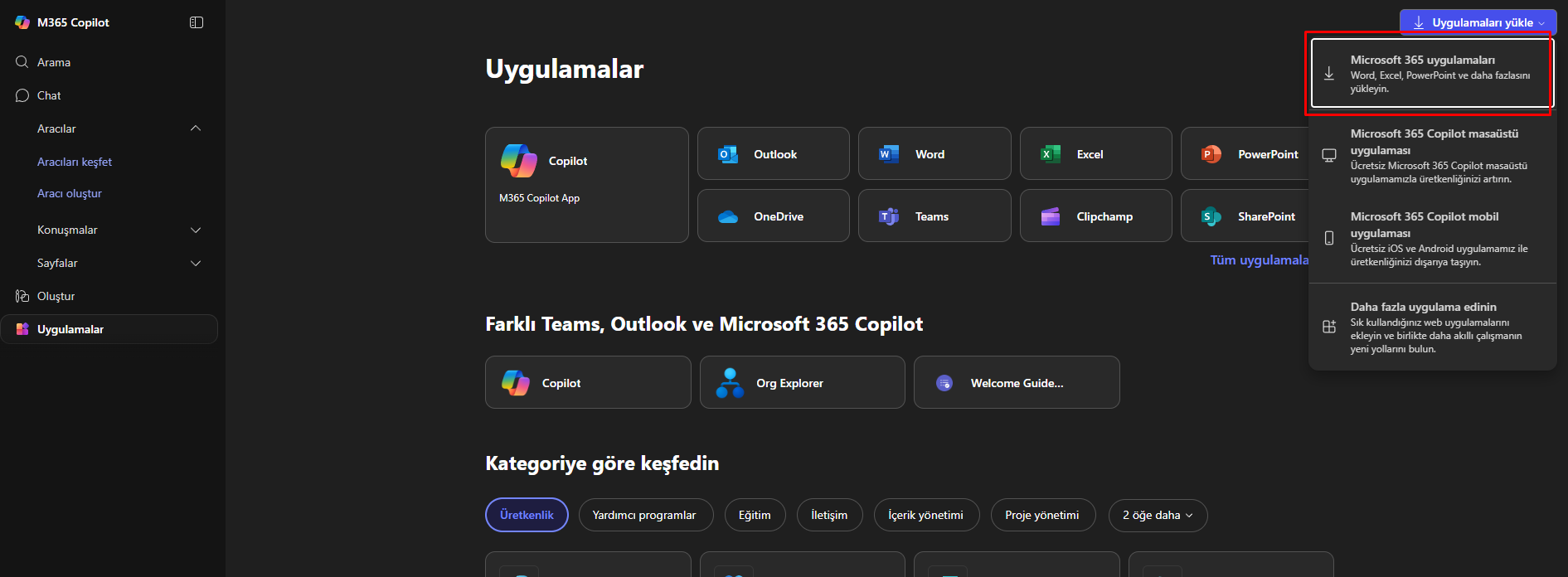This screenshot has width=1568, height=577.
Task: Open the OneDrive cloud icon
Action: 728,216
